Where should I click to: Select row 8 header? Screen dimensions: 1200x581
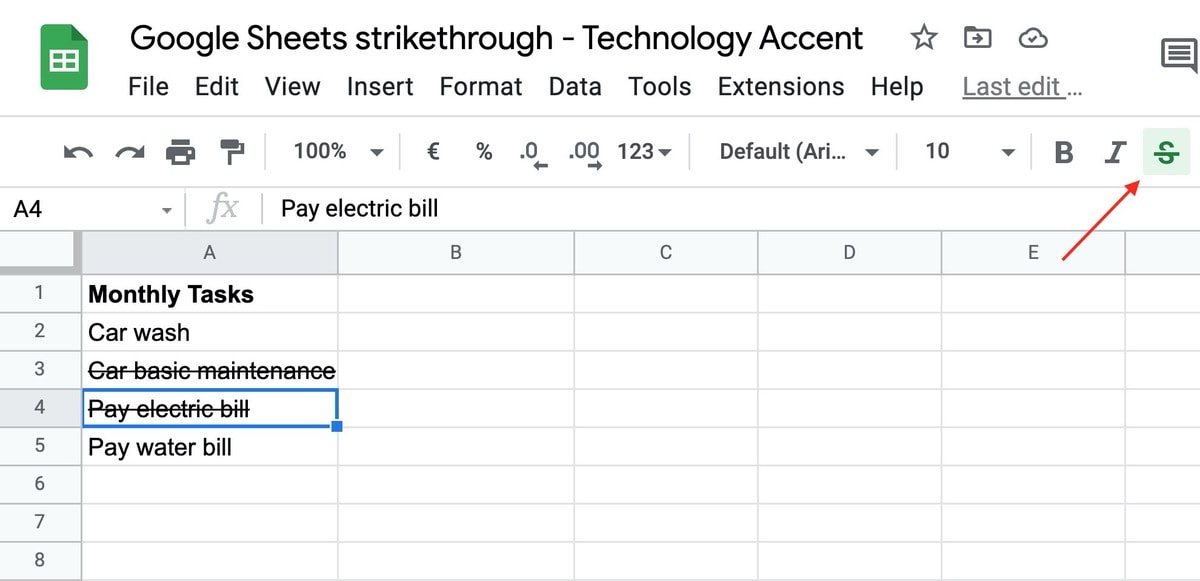coord(40,559)
